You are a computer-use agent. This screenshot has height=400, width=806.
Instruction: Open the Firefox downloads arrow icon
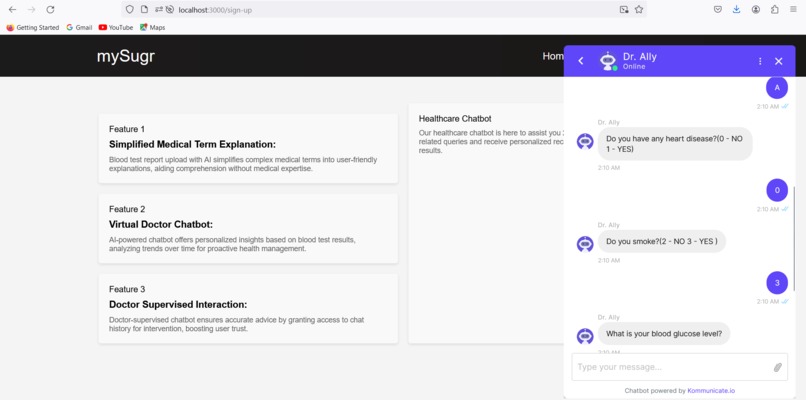click(x=737, y=9)
